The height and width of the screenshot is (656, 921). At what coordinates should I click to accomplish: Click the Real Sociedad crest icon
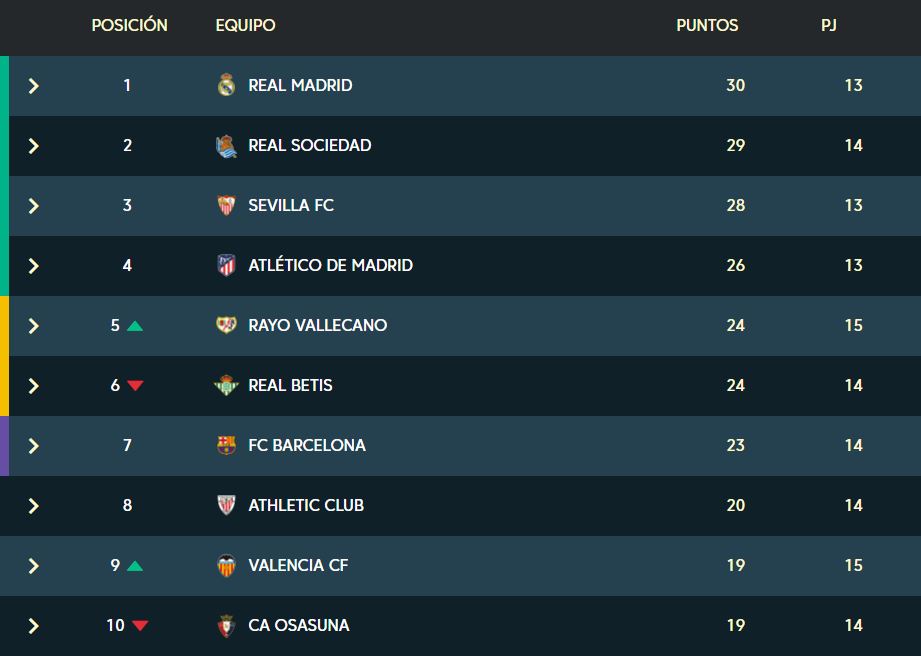[x=226, y=146]
